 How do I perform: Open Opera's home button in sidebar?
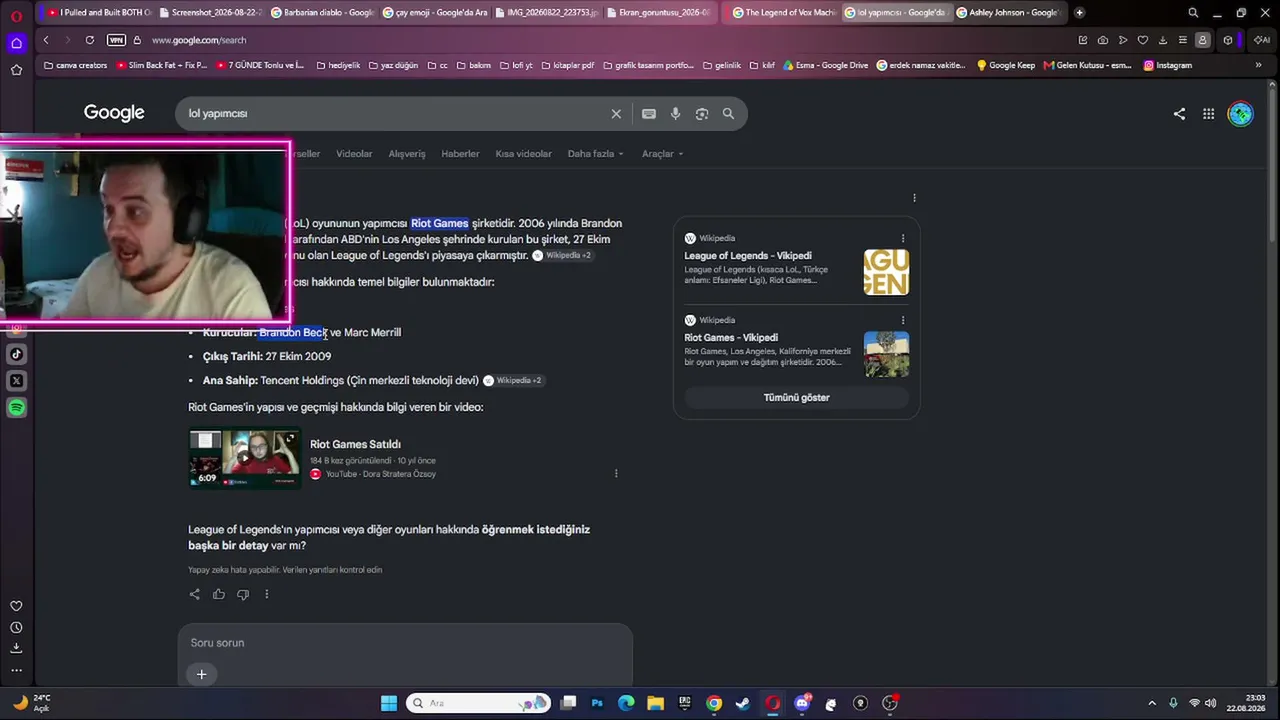[x=16, y=43]
